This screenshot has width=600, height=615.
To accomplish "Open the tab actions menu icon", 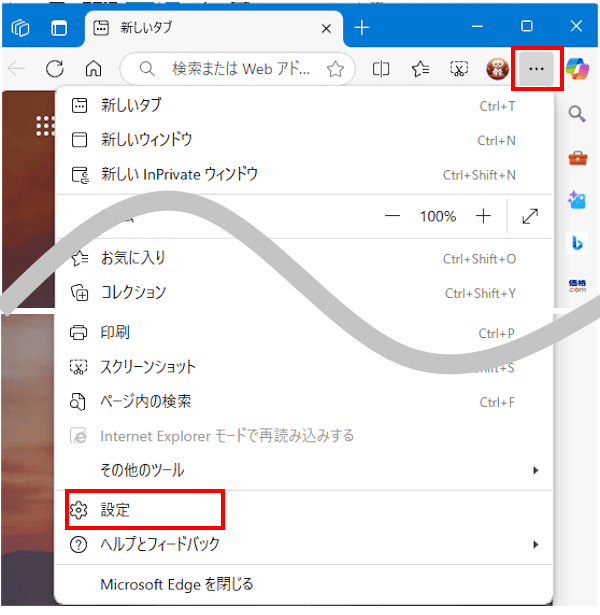I will click(59, 28).
